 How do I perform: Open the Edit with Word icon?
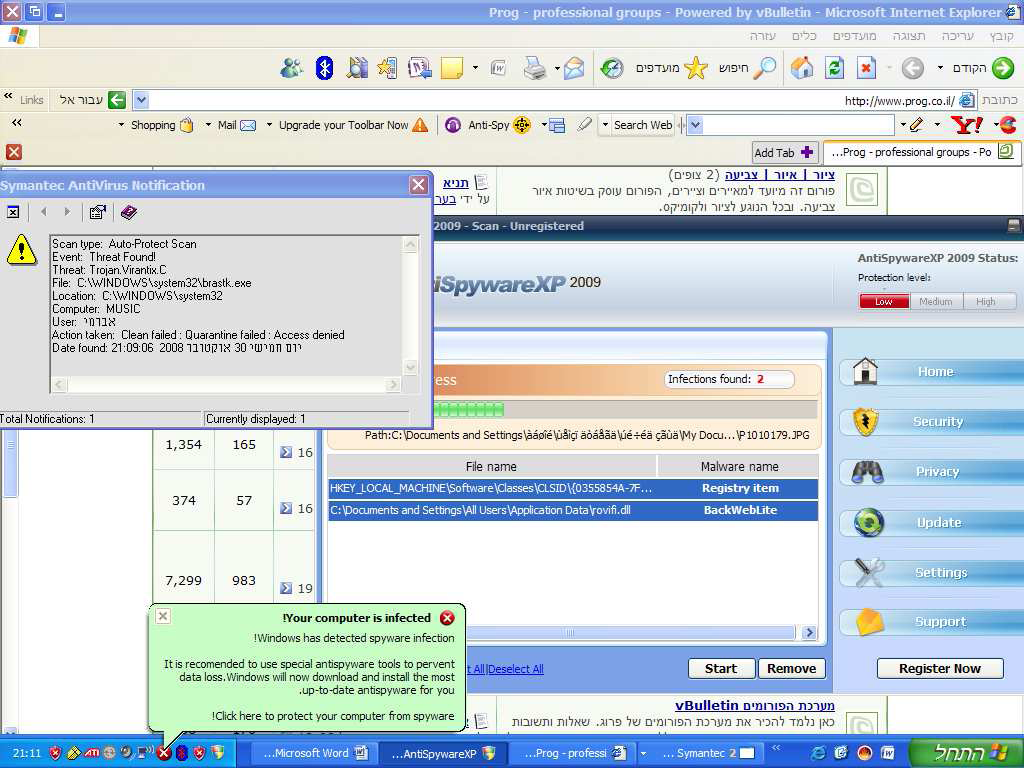(499, 68)
